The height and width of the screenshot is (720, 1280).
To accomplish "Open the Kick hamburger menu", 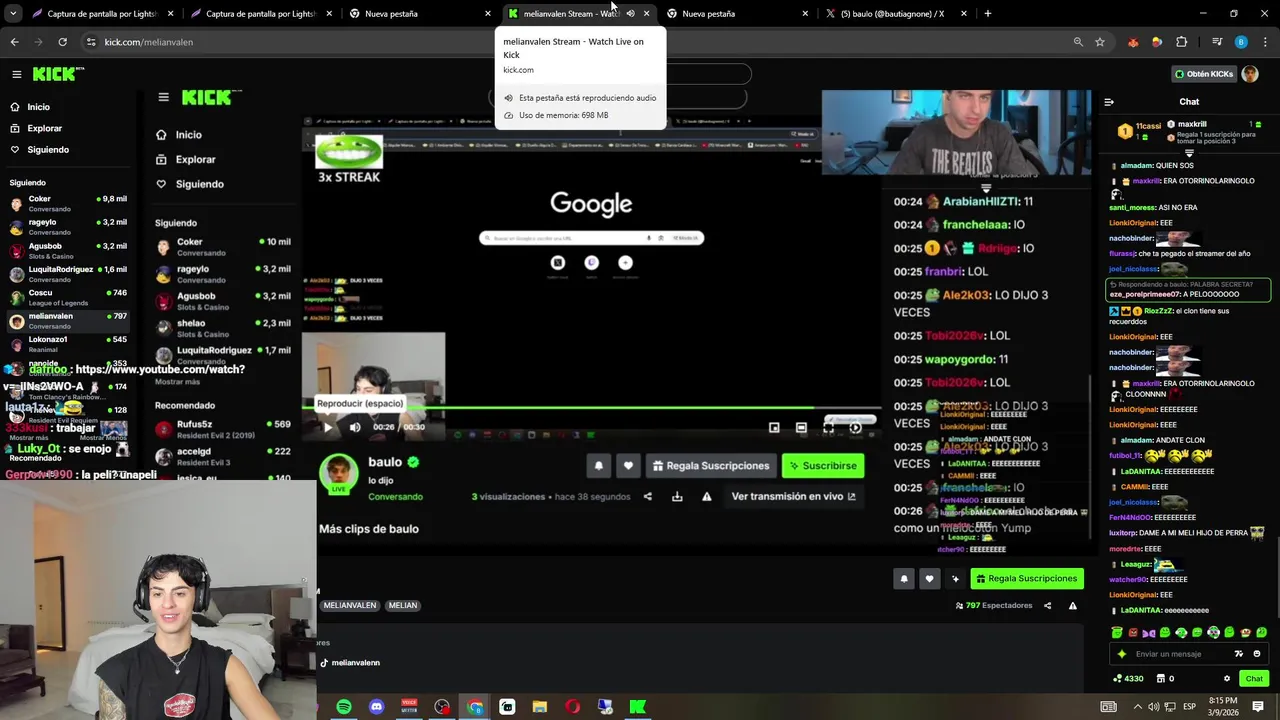I will pyautogui.click(x=16, y=74).
